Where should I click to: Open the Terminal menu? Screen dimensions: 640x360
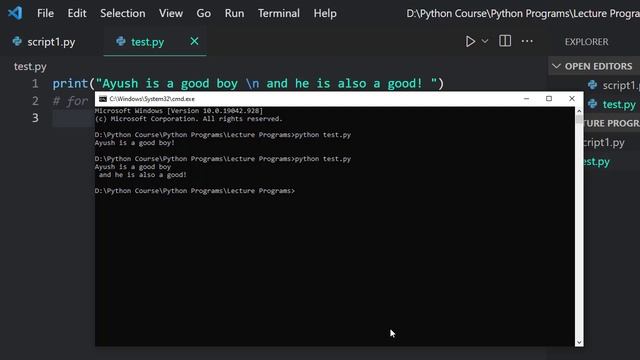tap(279, 13)
